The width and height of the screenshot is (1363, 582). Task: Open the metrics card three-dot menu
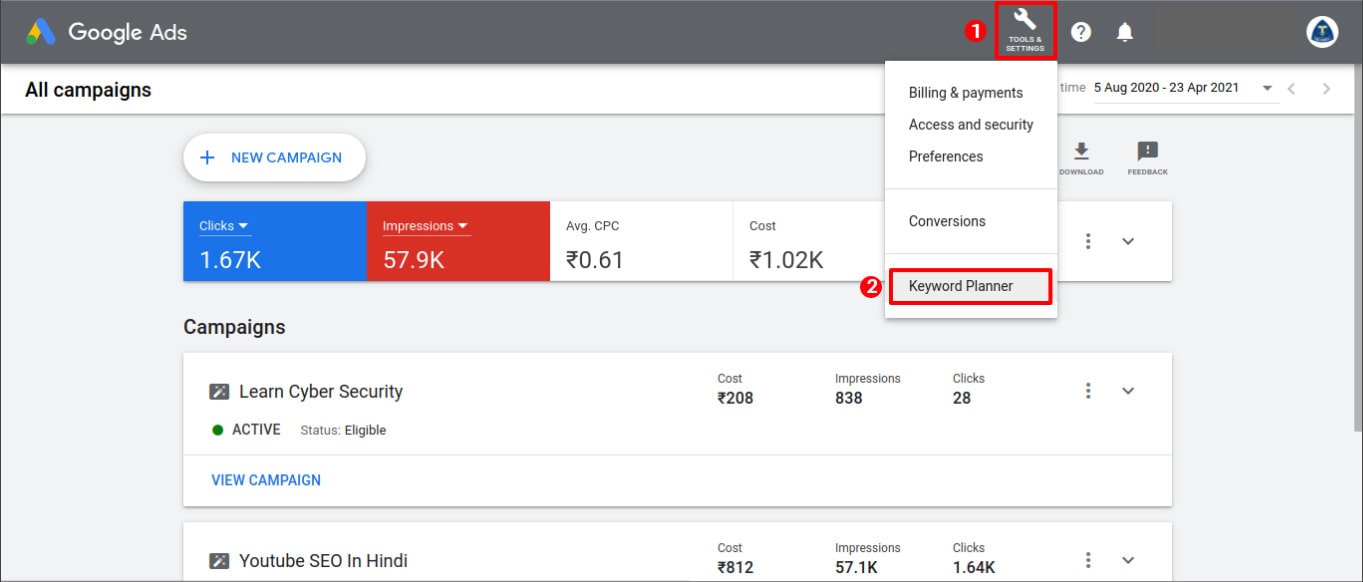(x=1088, y=241)
